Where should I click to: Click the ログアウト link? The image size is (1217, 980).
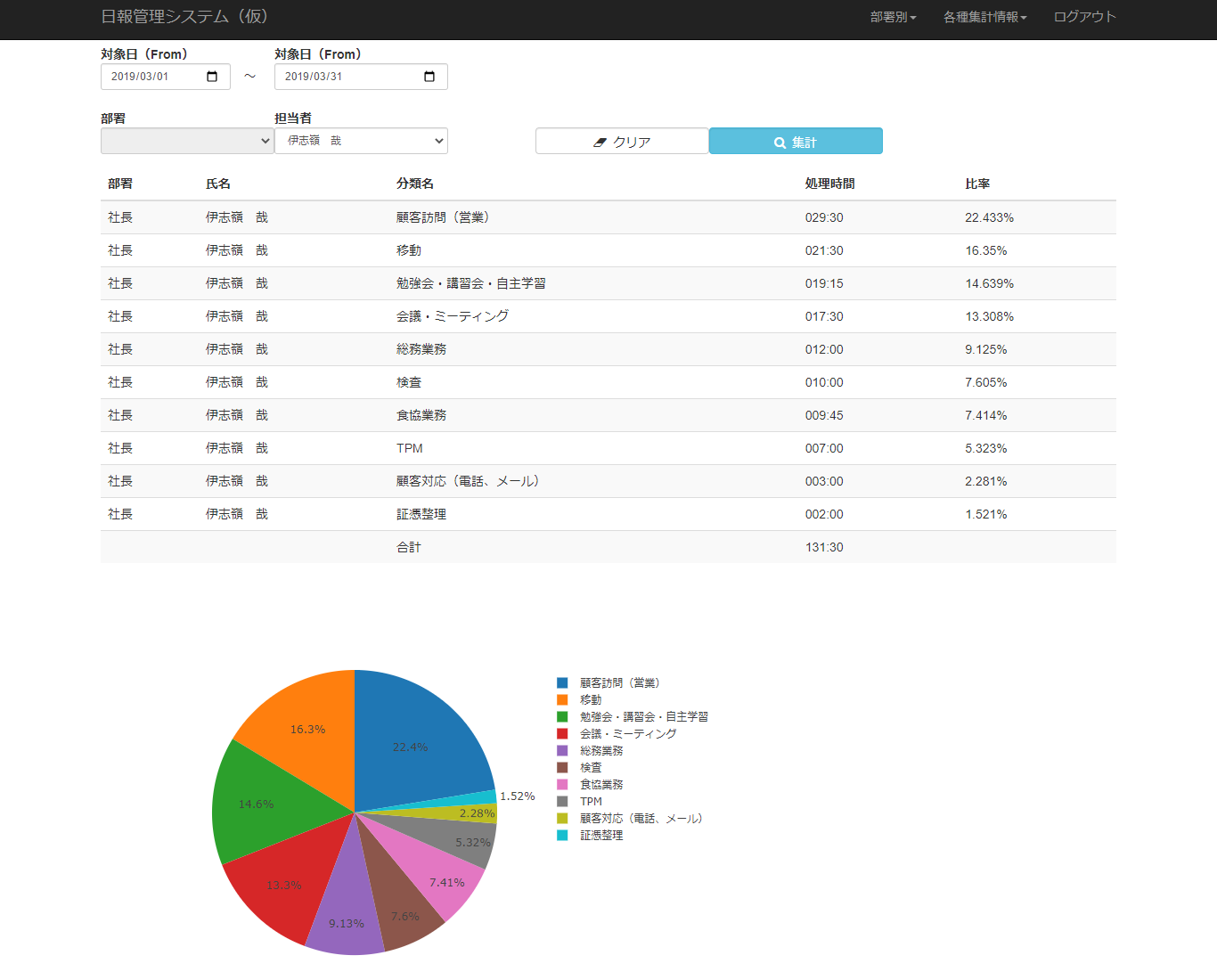coord(1084,17)
